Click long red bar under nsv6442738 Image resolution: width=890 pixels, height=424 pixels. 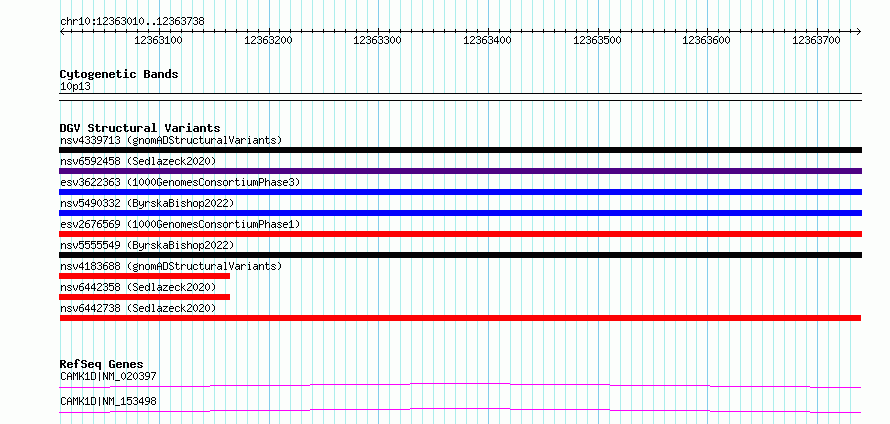460,318
